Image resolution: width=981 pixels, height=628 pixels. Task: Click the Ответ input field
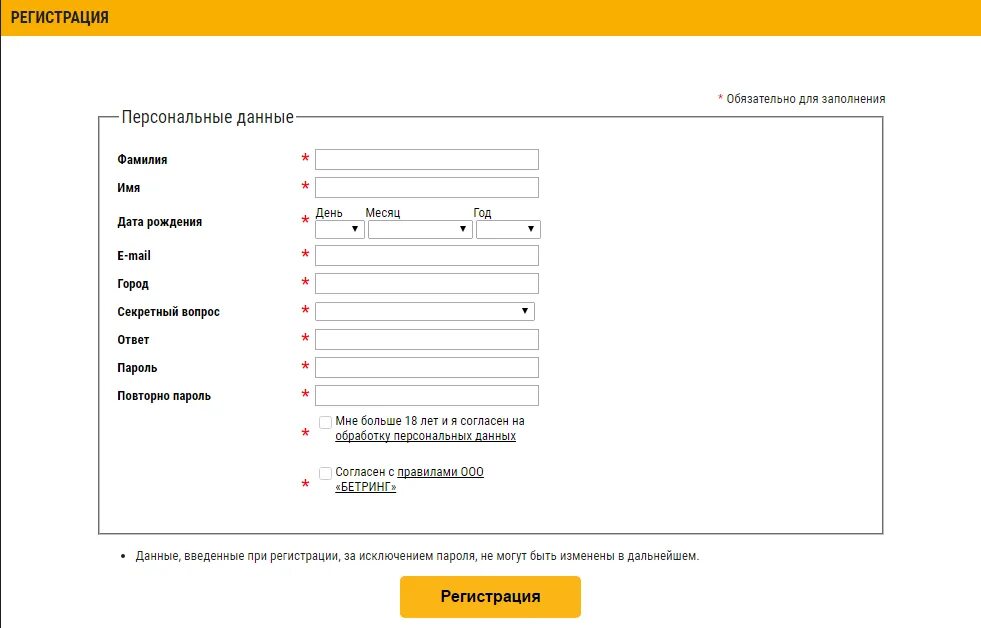pos(427,340)
